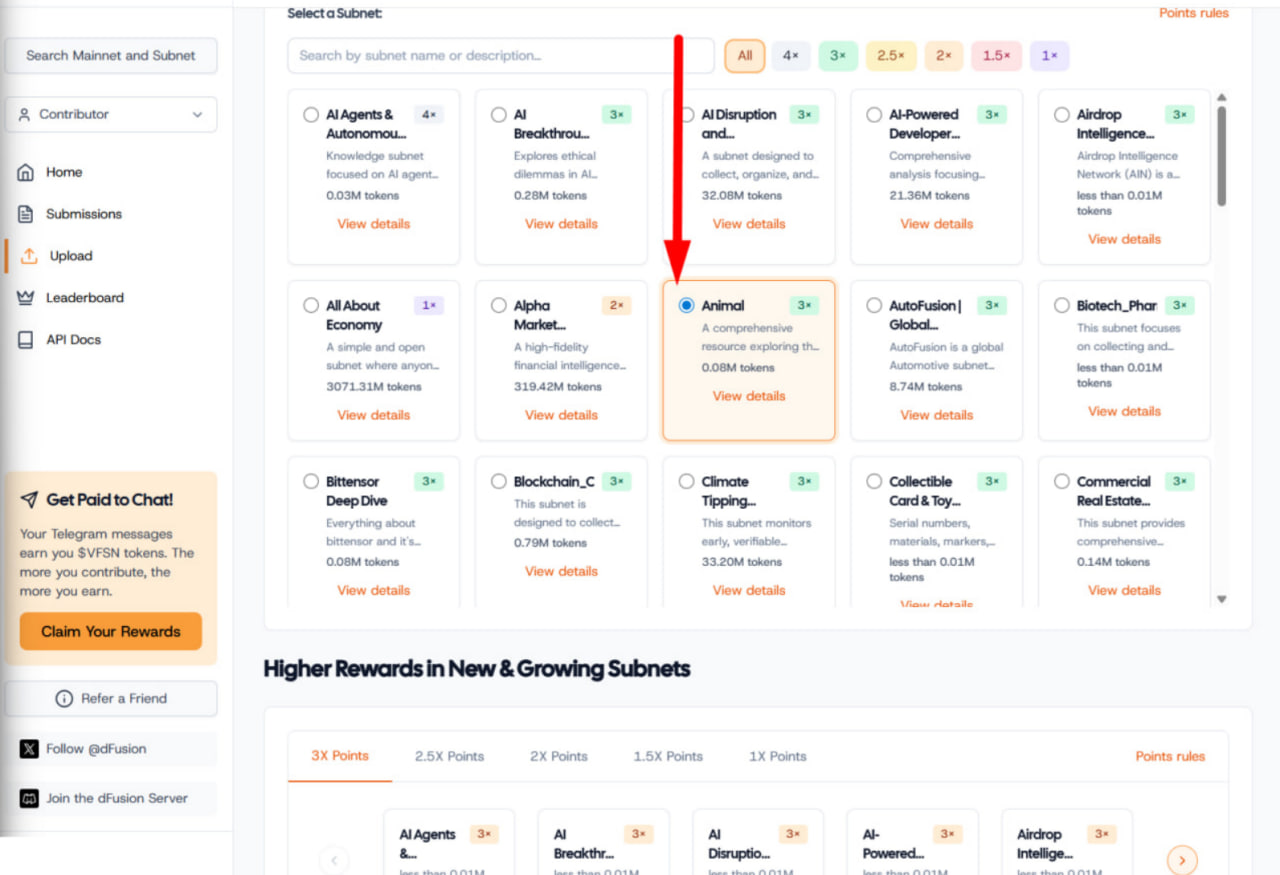The width and height of the screenshot is (1280, 875).
Task: Advance the subnet carousel with right arrow
Action: click(x=1182, y=860)
